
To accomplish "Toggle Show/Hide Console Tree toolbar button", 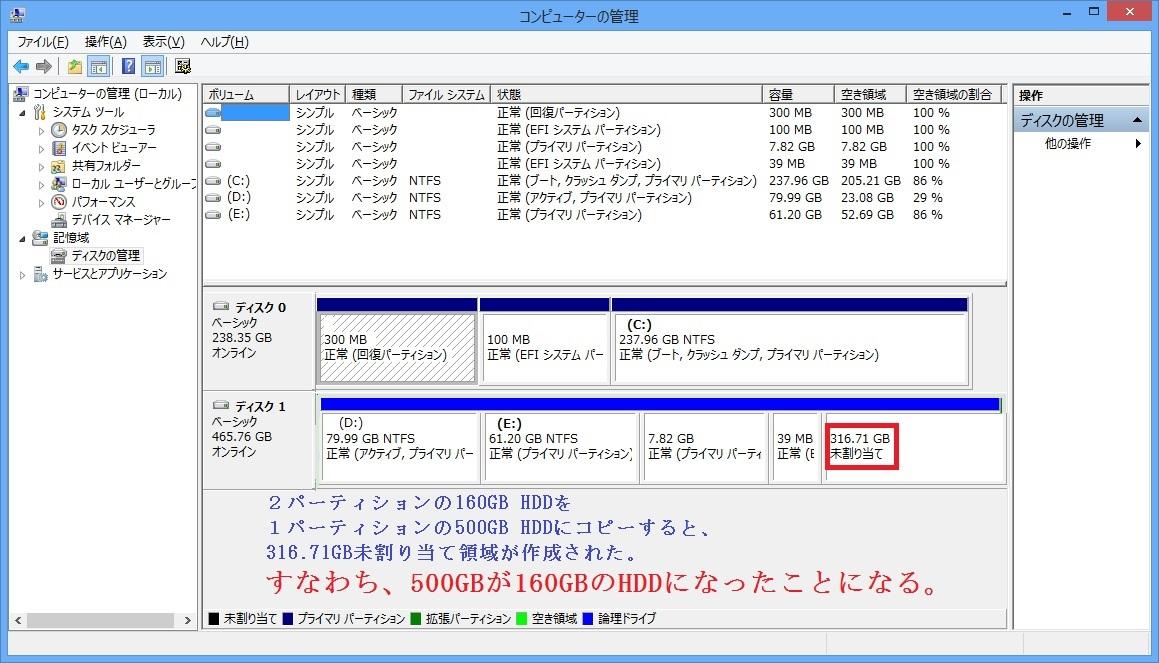I will point(99,66).
